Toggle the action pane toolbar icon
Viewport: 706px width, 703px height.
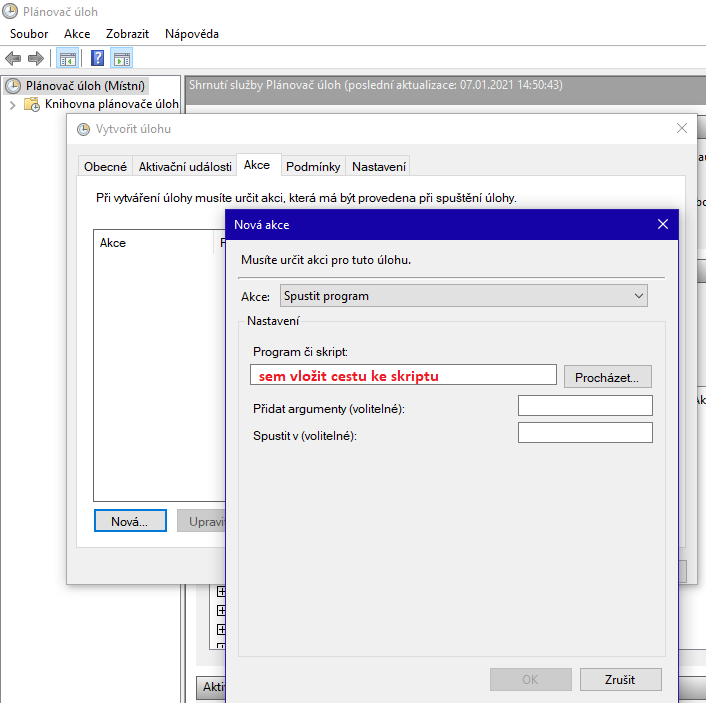tap(122, 58)
